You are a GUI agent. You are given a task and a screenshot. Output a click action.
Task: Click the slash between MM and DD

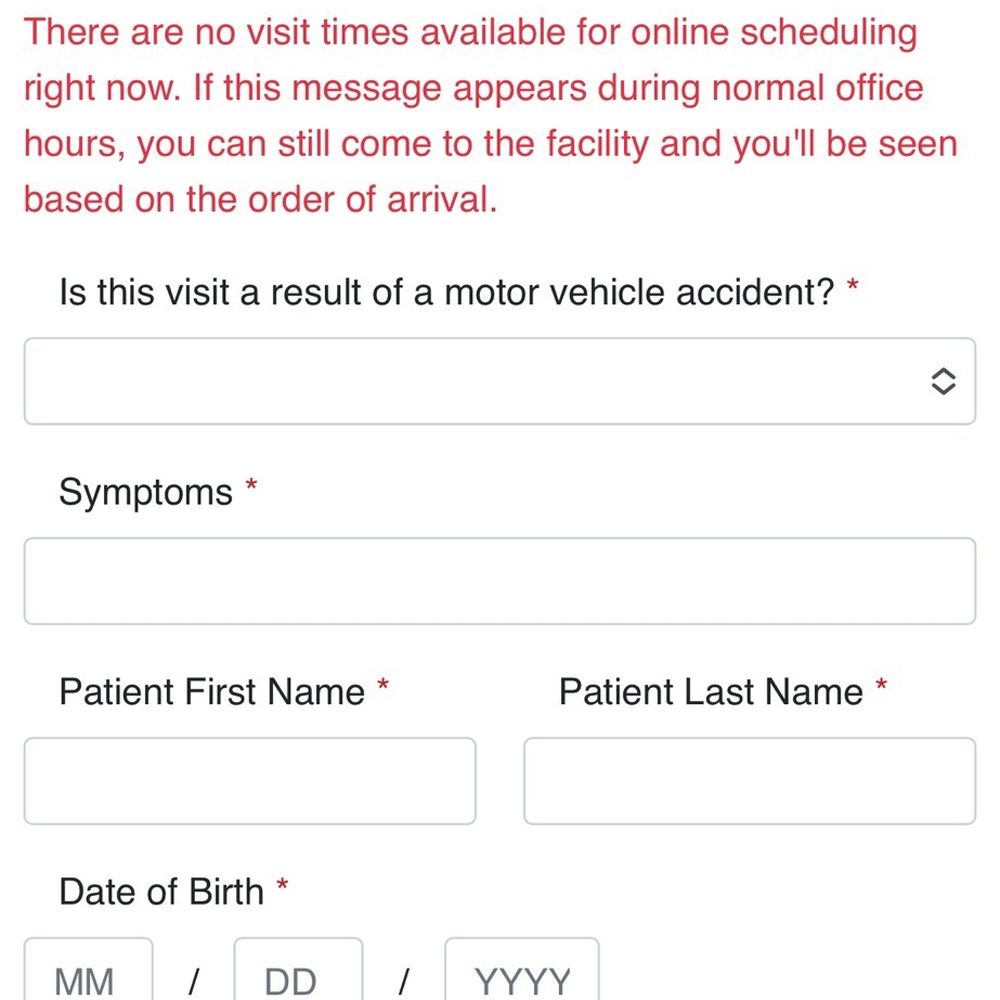coord(194,981)
